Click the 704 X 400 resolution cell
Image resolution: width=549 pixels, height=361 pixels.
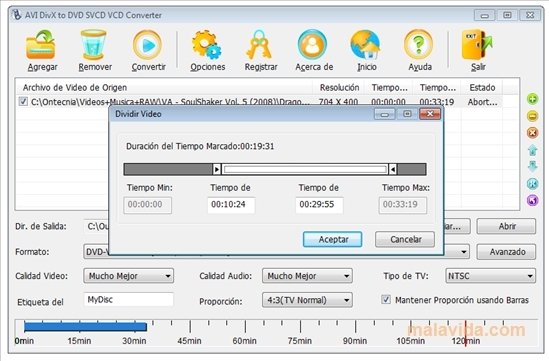[x=338, y=102]
